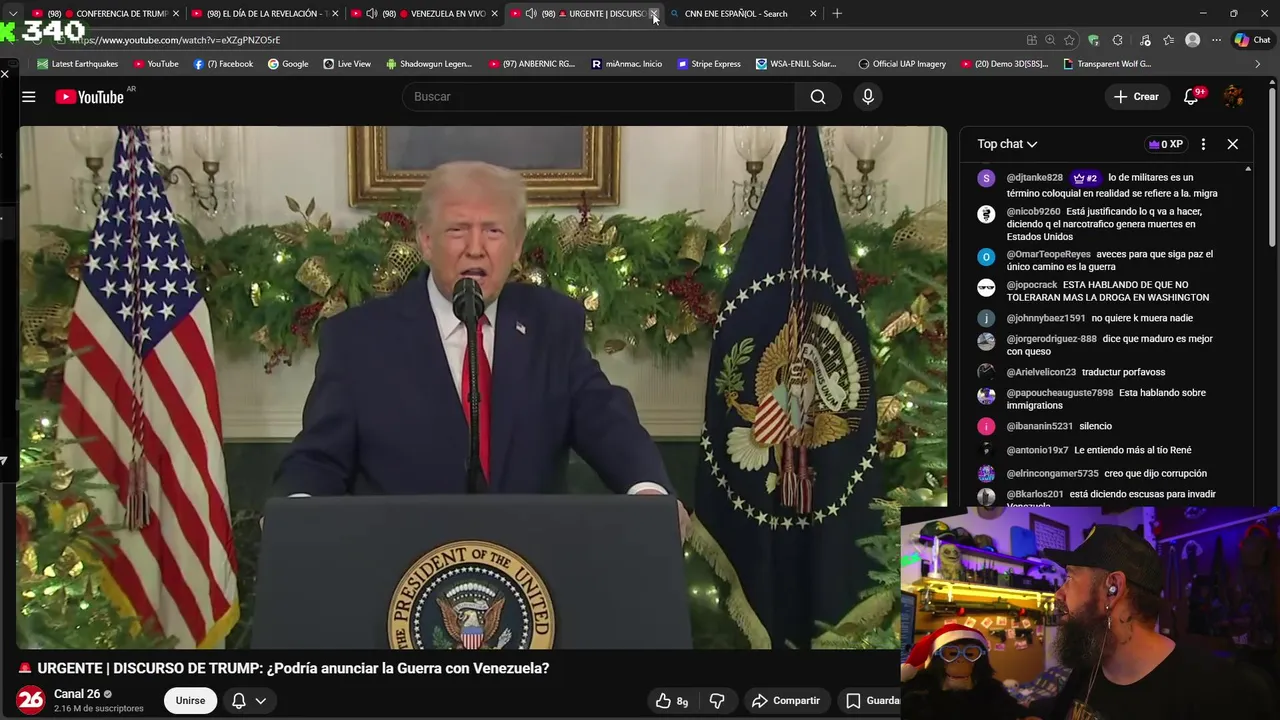Open the 0 XP points badge
This screenshot has width=1280, height=720.
coord(1166,144)
